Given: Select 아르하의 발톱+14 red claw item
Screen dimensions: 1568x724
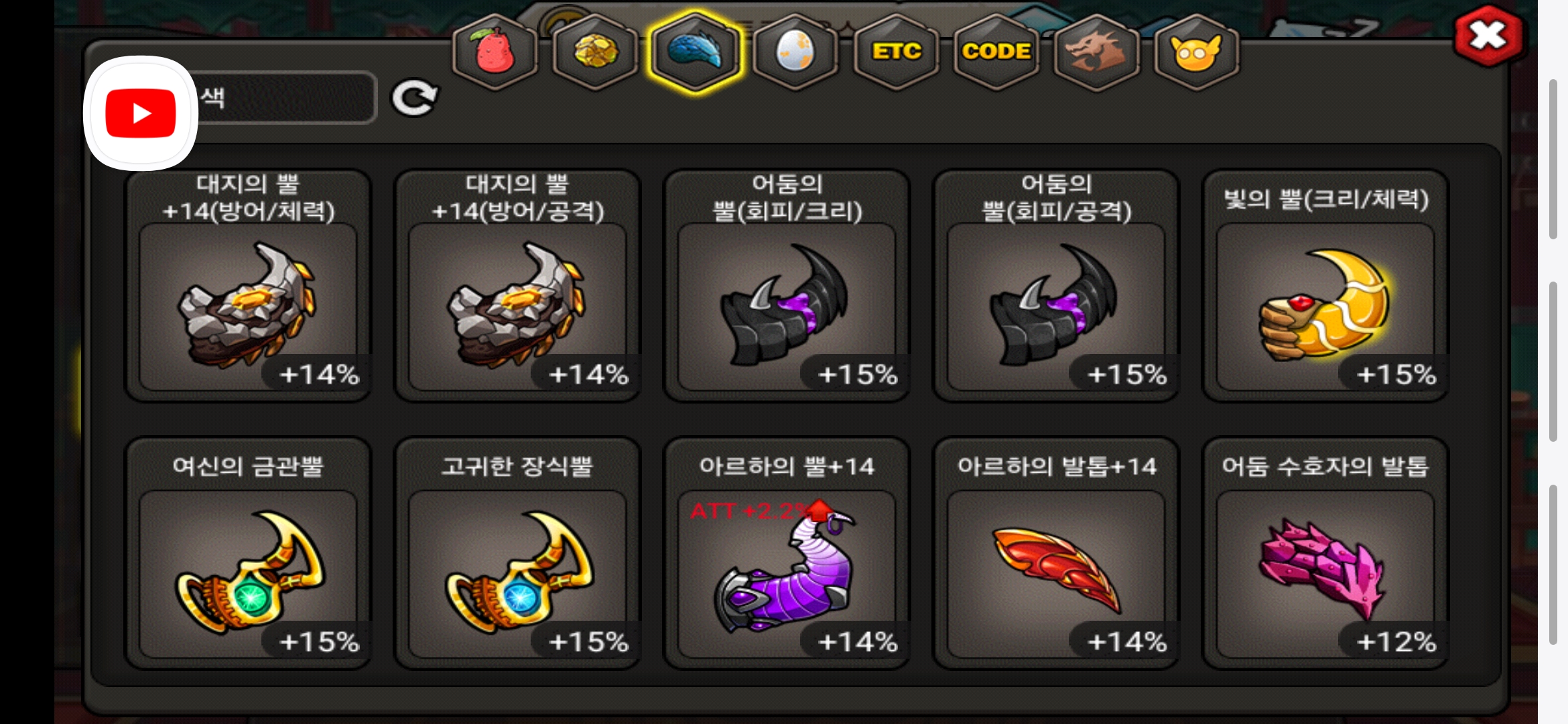Looking at the screenshot, I should [1056, 553].
